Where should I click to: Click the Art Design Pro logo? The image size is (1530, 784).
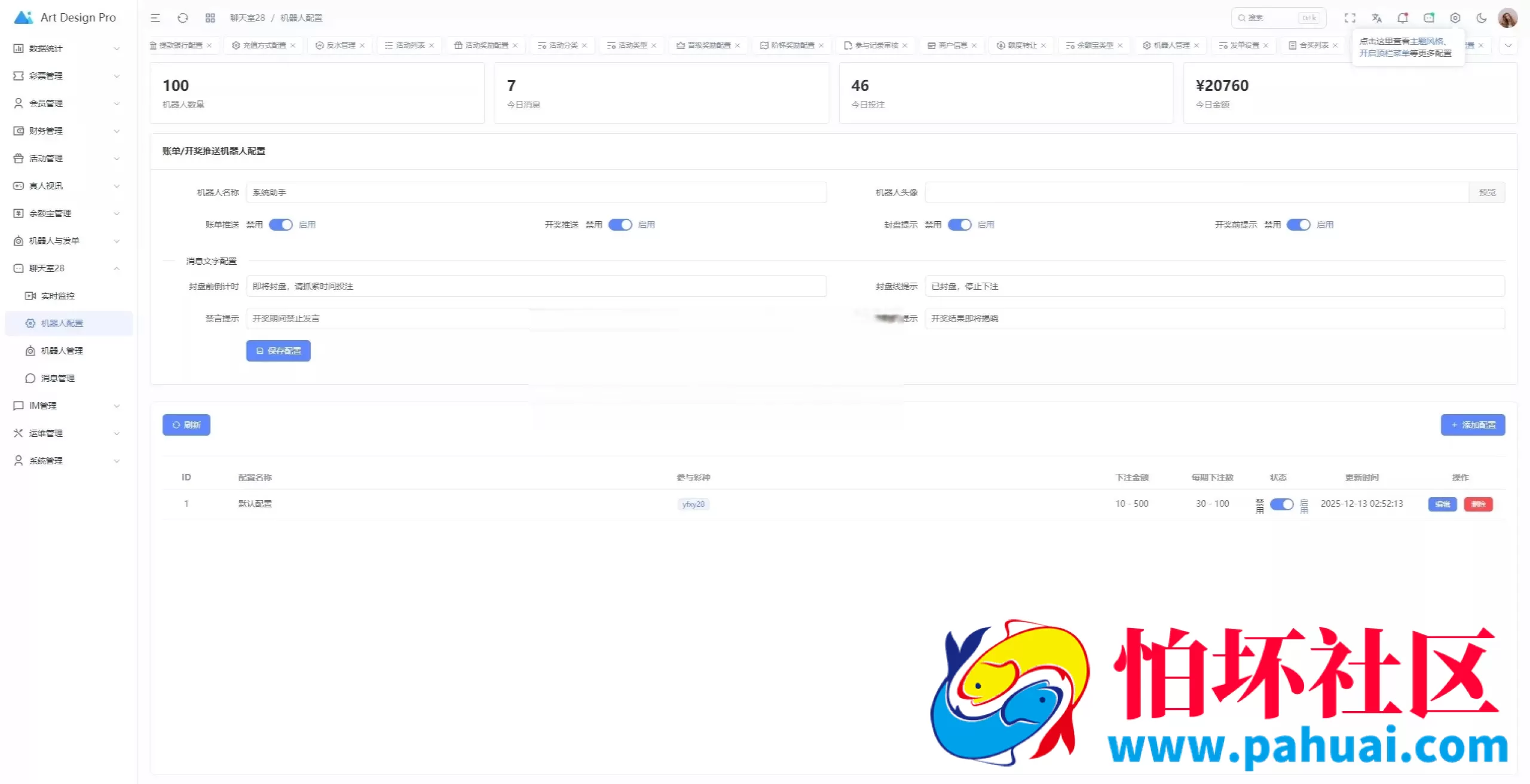pyautogui.click(x=65, y=17)
